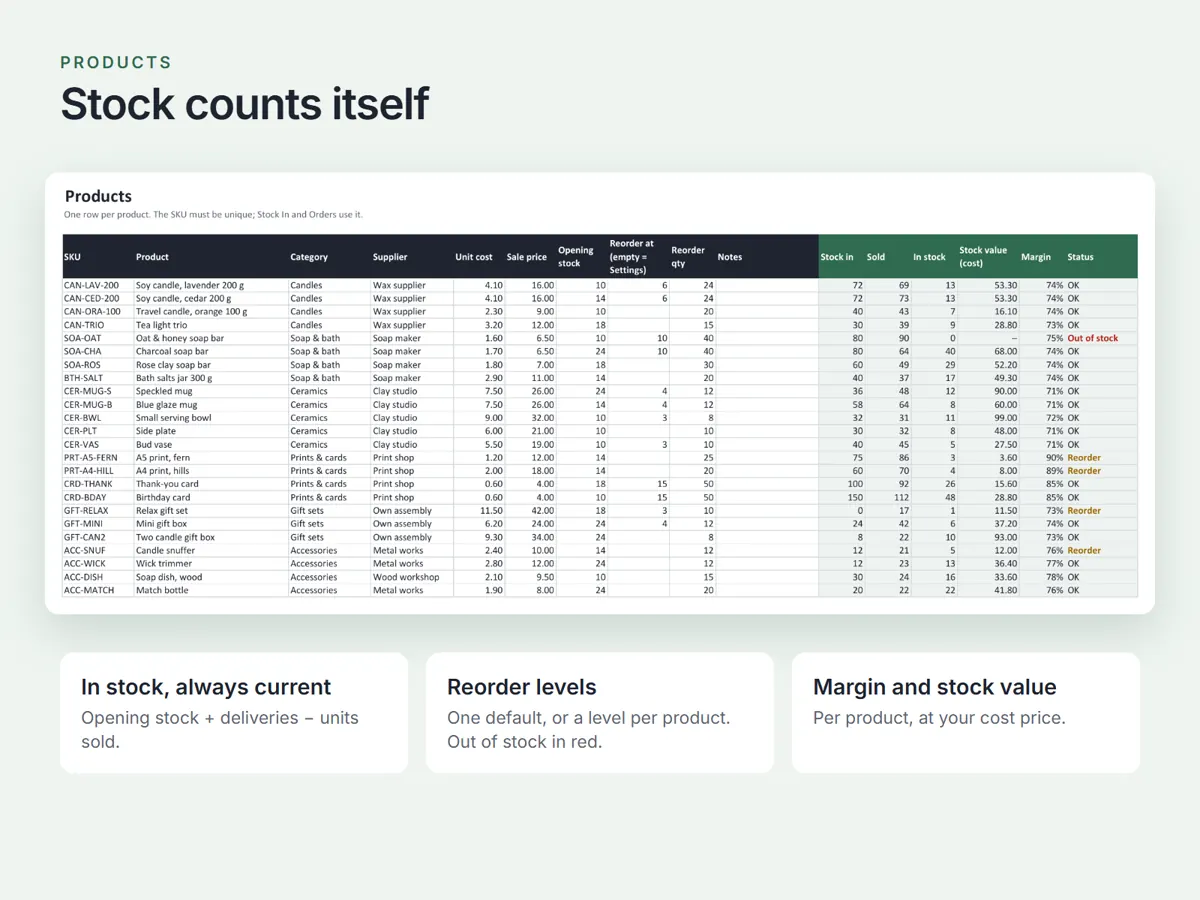Open the 'In stock, always current' card
1200x900 pixels.
[x=234, y=713]
